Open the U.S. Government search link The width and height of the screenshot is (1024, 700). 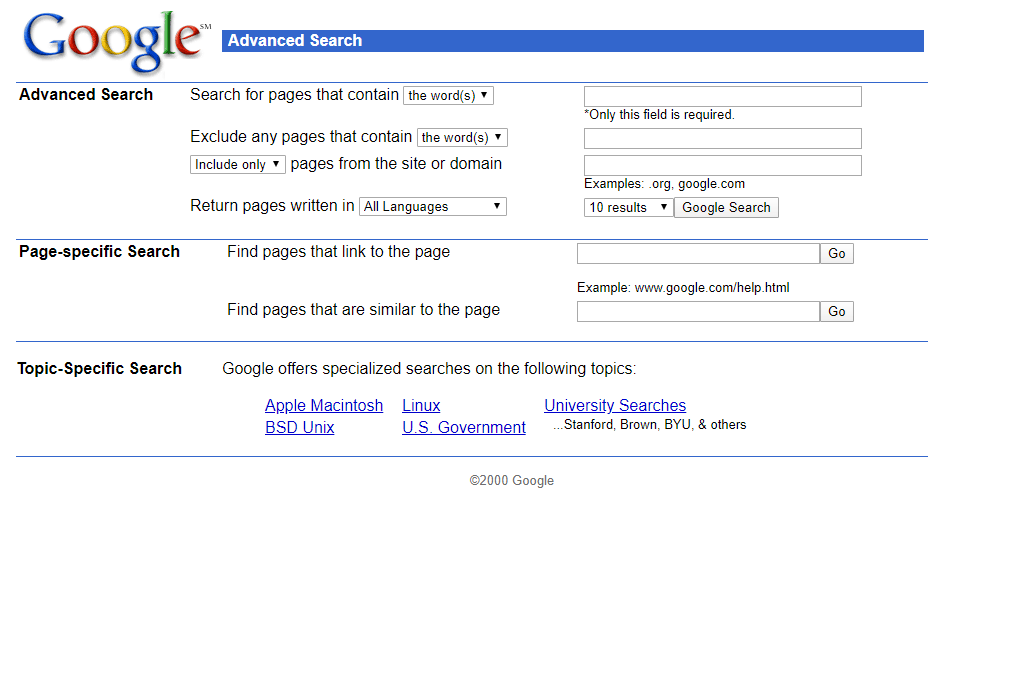[x=464, y=428]
